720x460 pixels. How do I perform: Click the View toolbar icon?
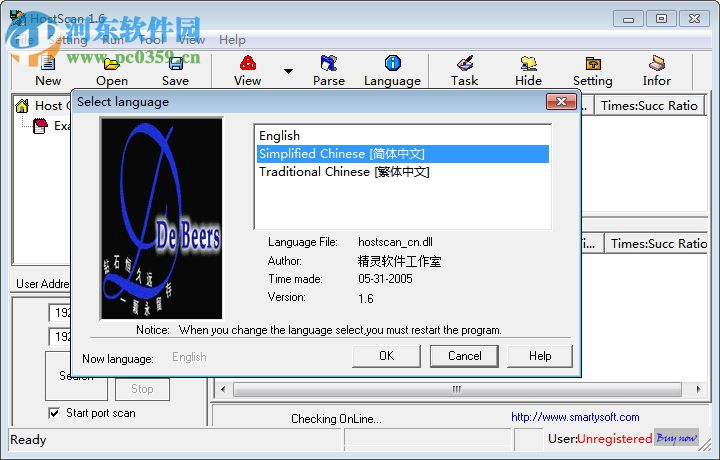click(x=248, y=71)
